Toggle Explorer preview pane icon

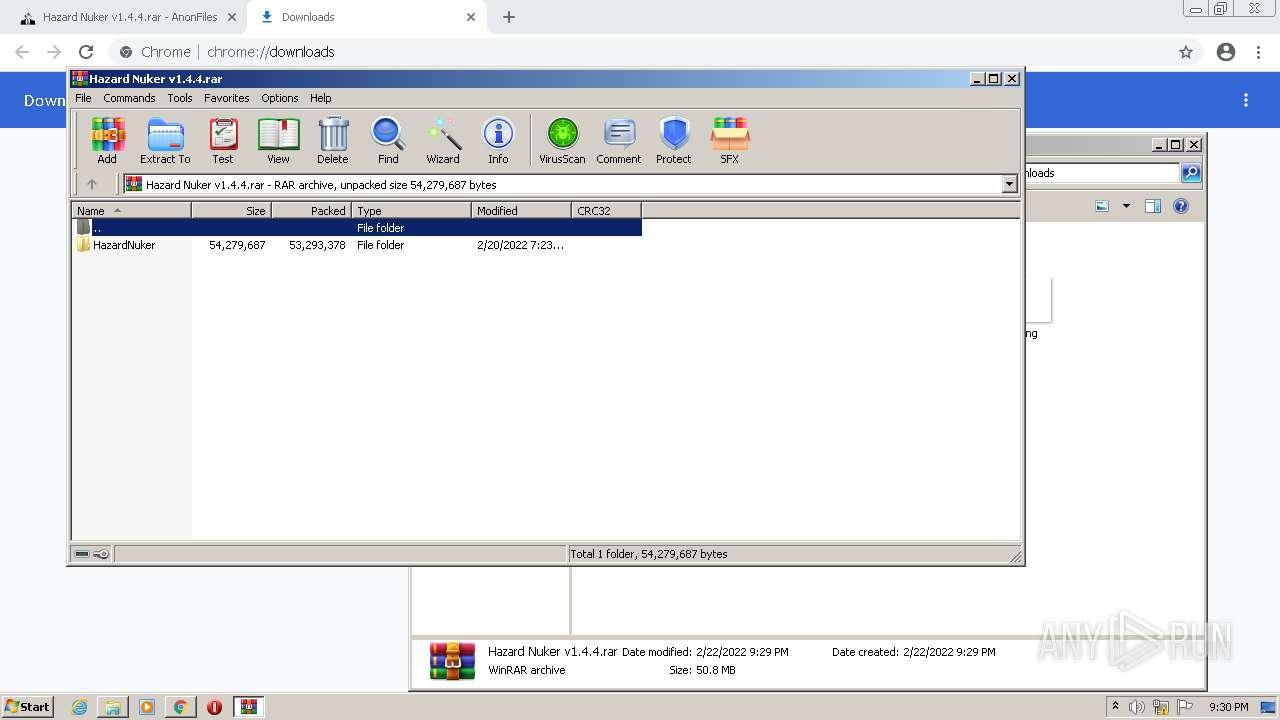[1153, 206]
